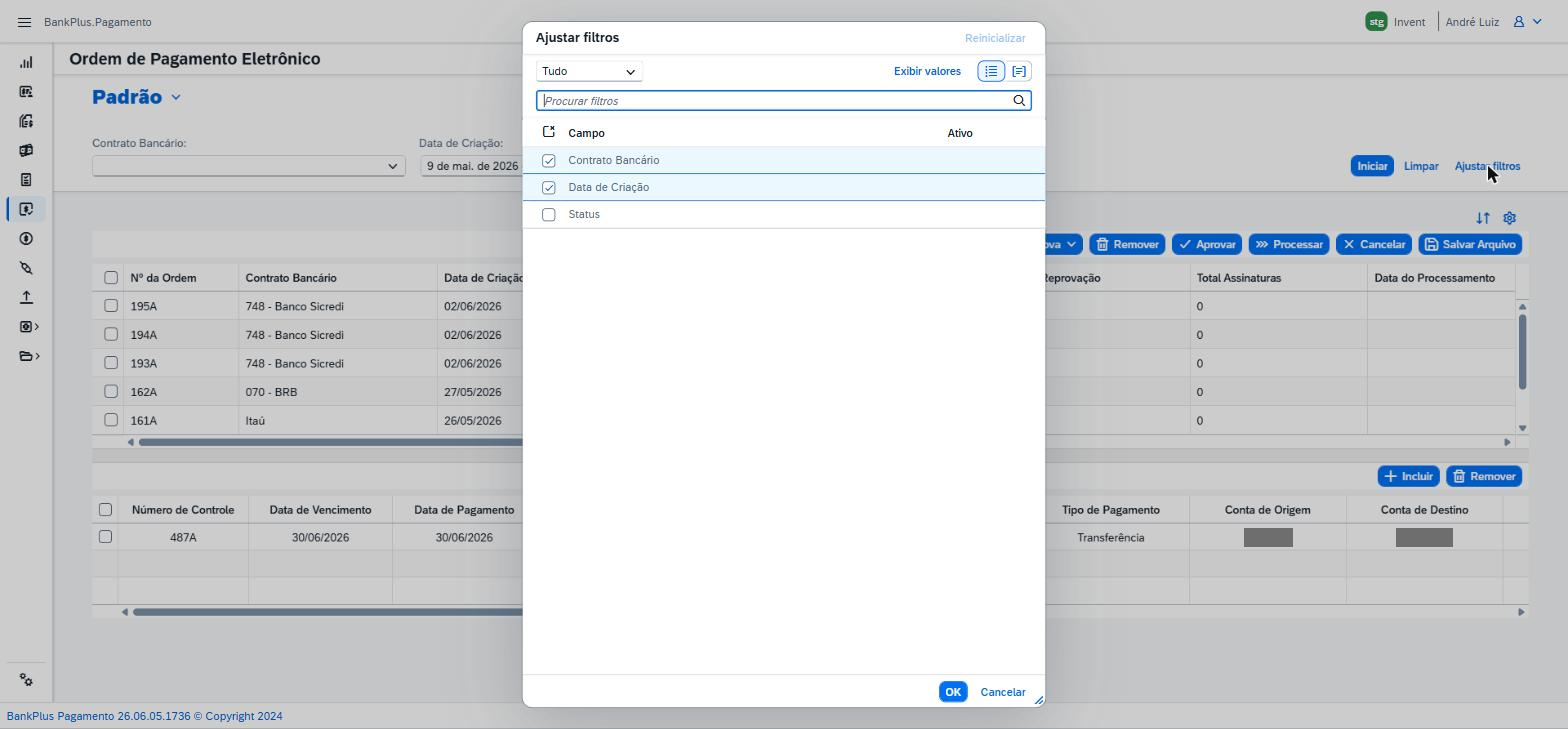Click the select-all icon in Campo header
Image resolution: width=1568 pixels, height=729 pixels.
pyautogui.click(x=548, y=132)
